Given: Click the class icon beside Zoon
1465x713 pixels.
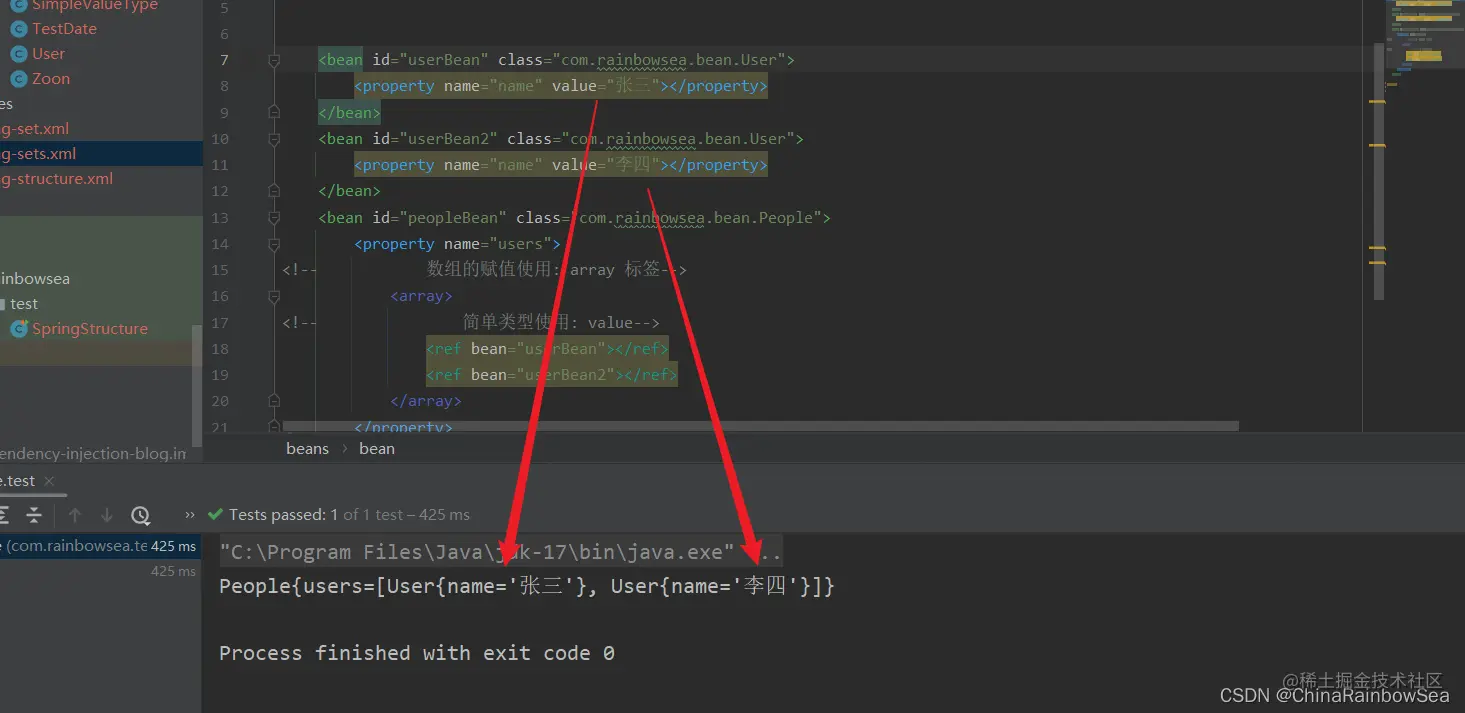Looking at the screenshot, I should tap(18, 79).
